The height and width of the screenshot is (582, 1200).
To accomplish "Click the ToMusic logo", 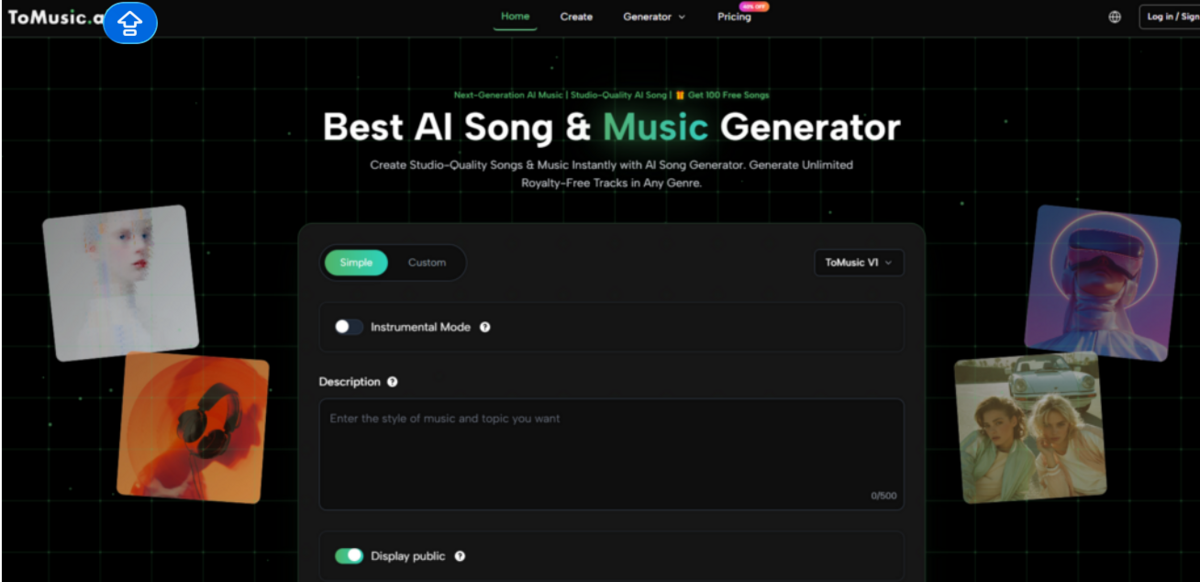I will point(55,18).
